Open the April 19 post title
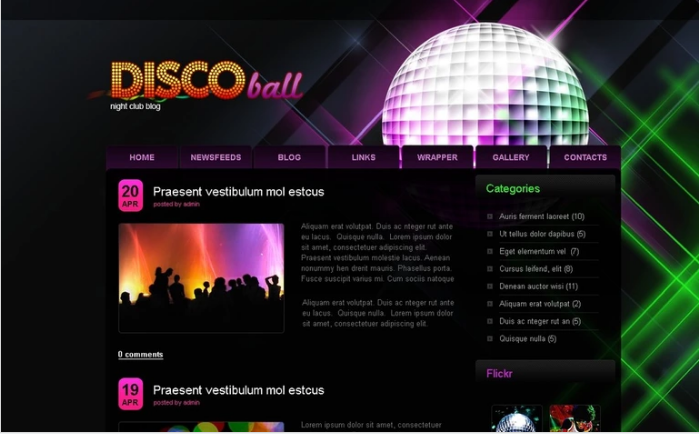The height and width of the screenshot is (434, 699). pos(238,390)
